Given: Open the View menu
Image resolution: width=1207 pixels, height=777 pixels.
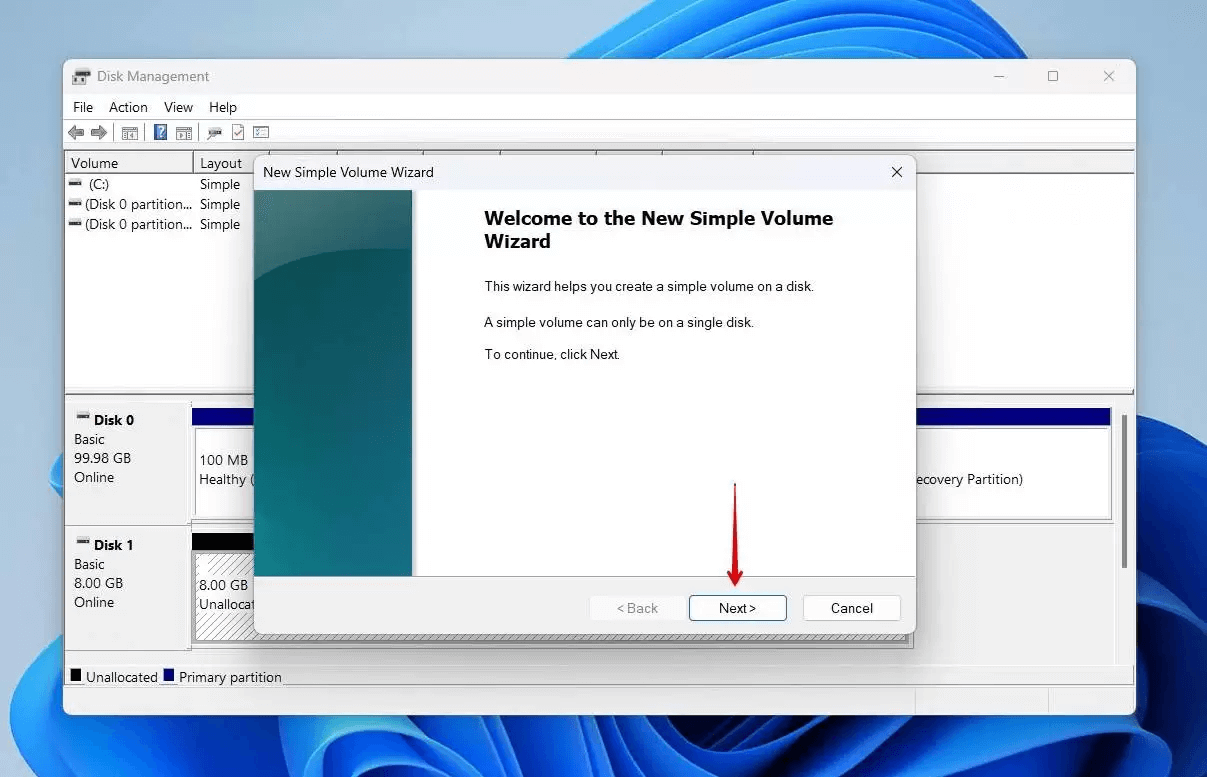Looking at the screenshot, I should pos(178,107).
